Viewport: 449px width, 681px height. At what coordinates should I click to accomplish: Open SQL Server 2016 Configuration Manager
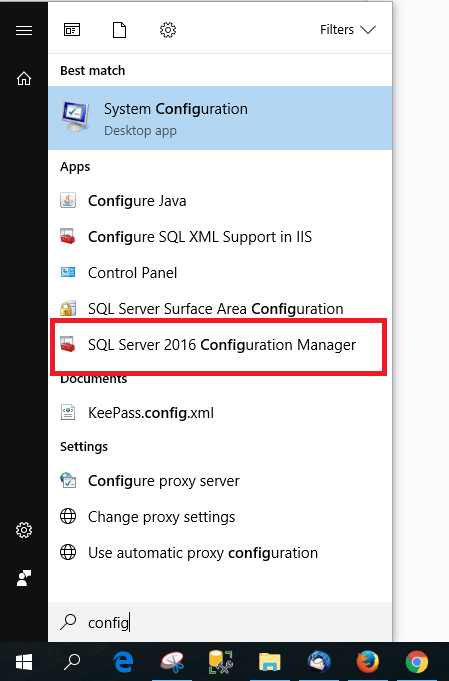click(220, 345)
